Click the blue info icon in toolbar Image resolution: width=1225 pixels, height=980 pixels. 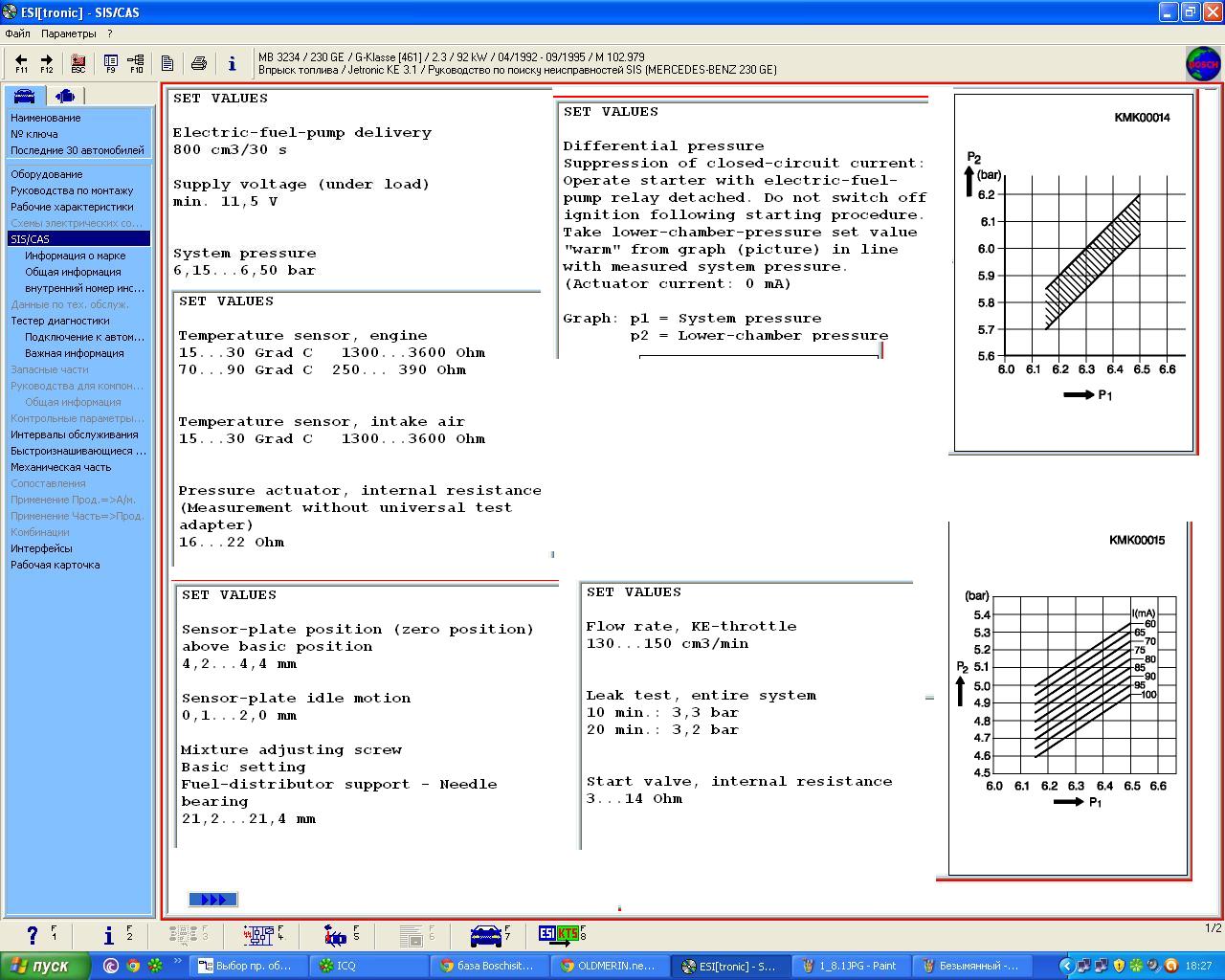coord(232,63)
